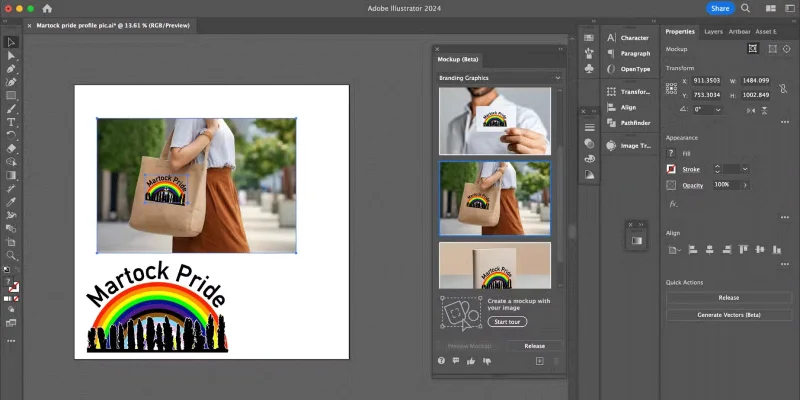Viewport: 800px width, 400px height.
Task: Open the OpenType panel
Action: click(635, 69)
